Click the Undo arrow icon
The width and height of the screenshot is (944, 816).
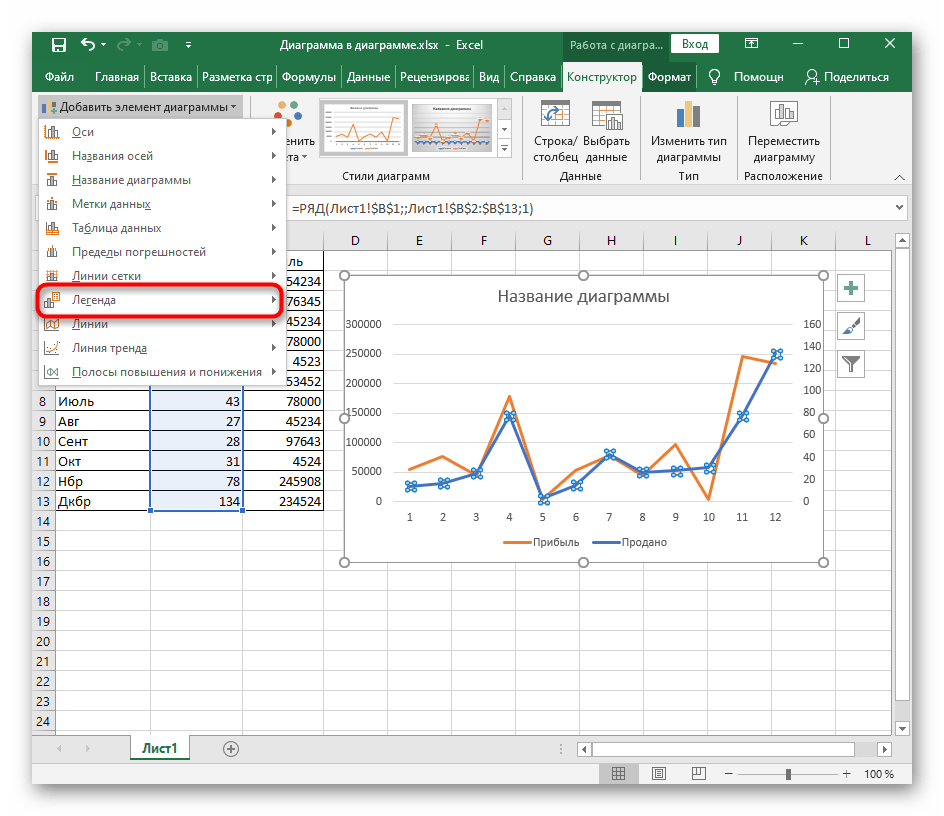pos(88,45)
